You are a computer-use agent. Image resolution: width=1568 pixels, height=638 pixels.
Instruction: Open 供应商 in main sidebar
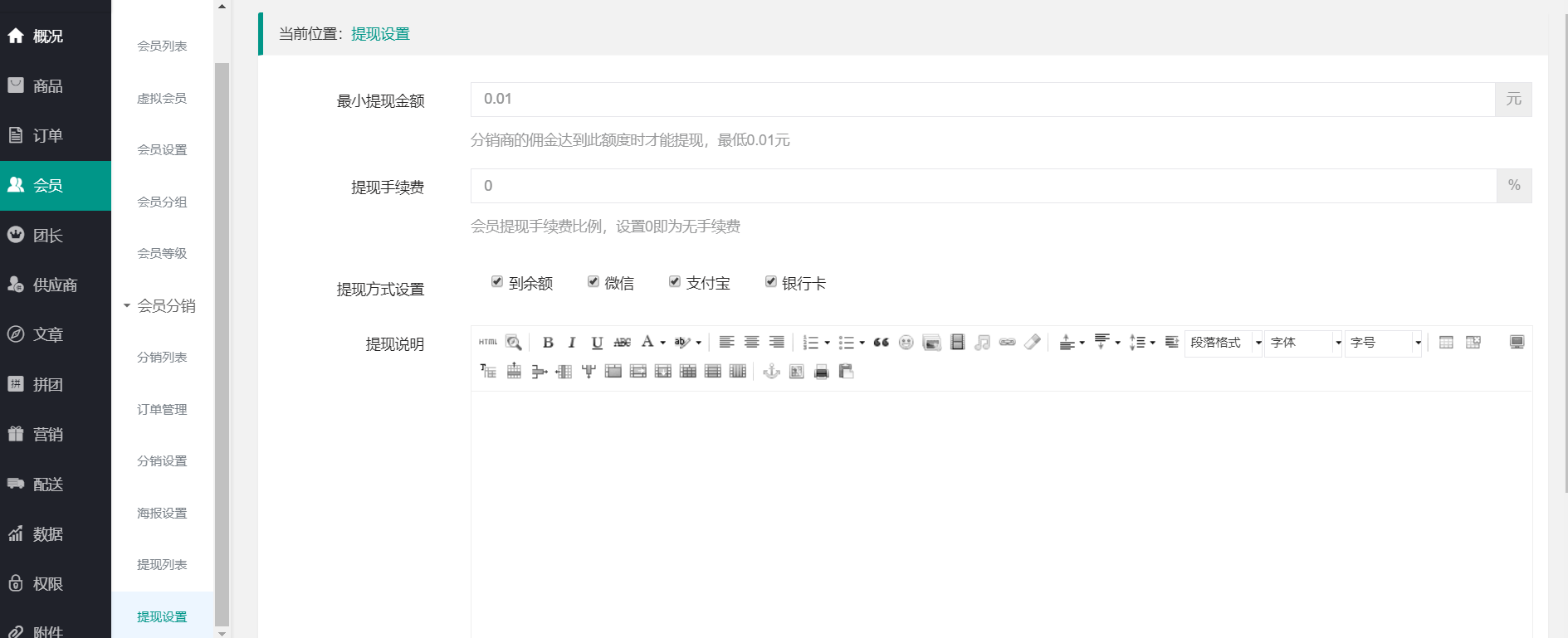(56, 285)
